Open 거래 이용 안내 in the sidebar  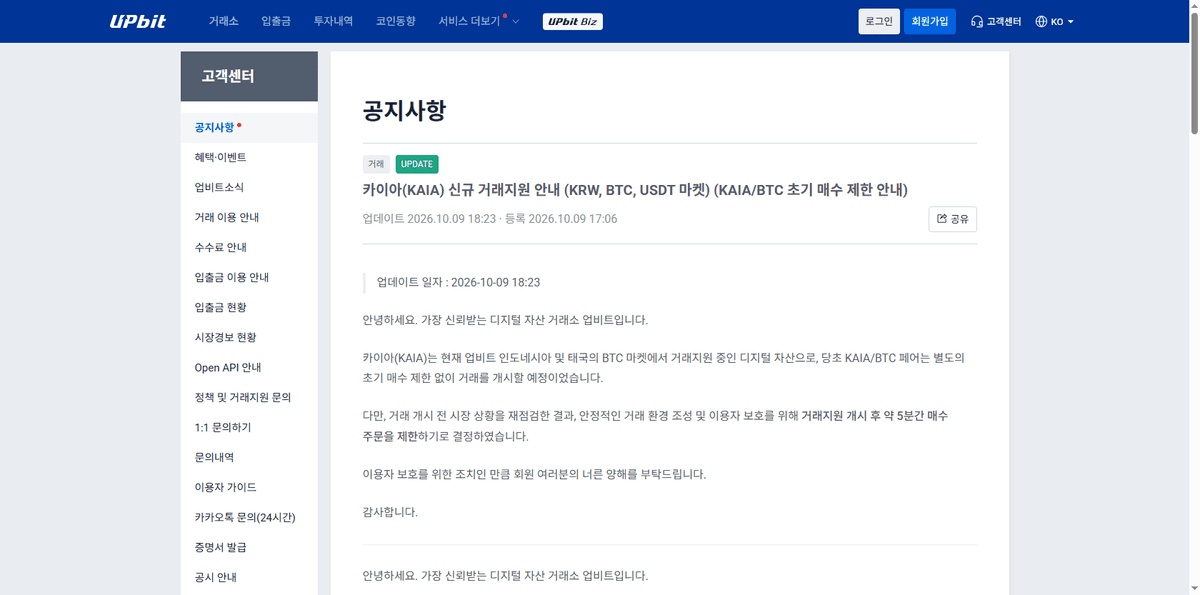[249, 217]
